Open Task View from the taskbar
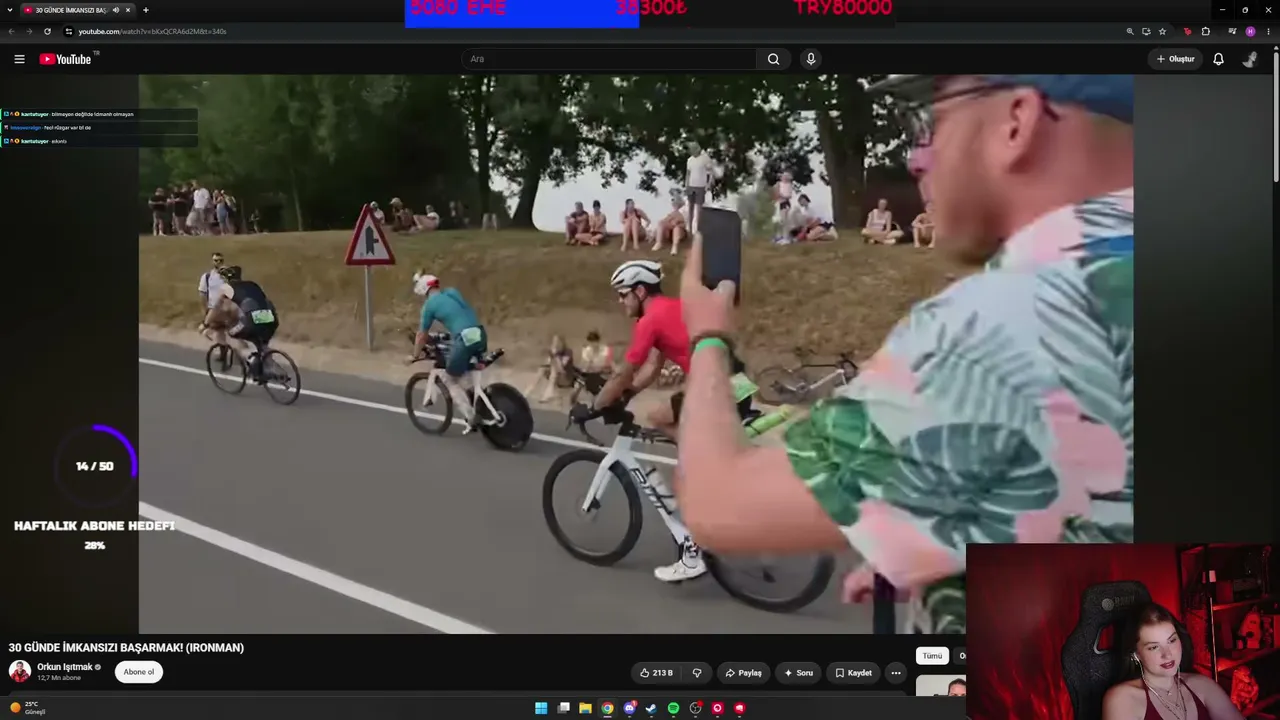This screenshot has width=1280, height=720. pyautogui.click(x=563, y=708)
